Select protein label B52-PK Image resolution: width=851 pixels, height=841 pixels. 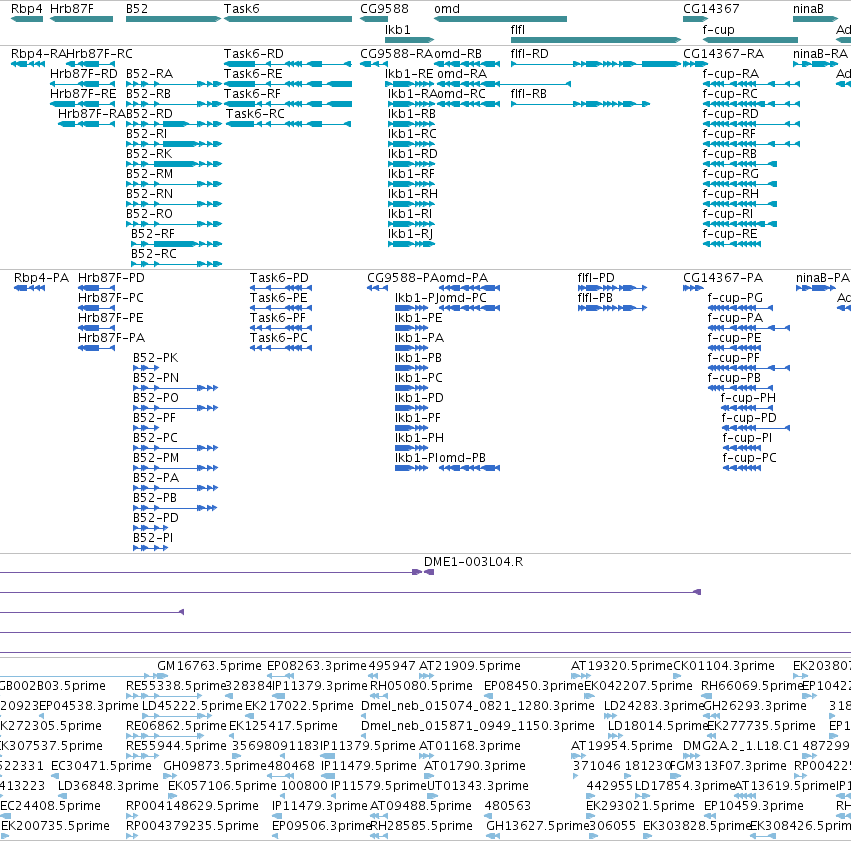155,358
